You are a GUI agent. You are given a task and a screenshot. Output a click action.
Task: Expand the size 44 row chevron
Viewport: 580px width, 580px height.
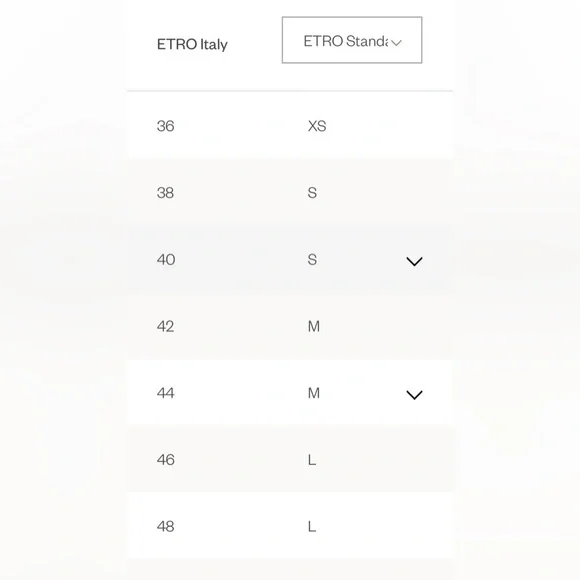pyautogui.click(x=414, y=395)
